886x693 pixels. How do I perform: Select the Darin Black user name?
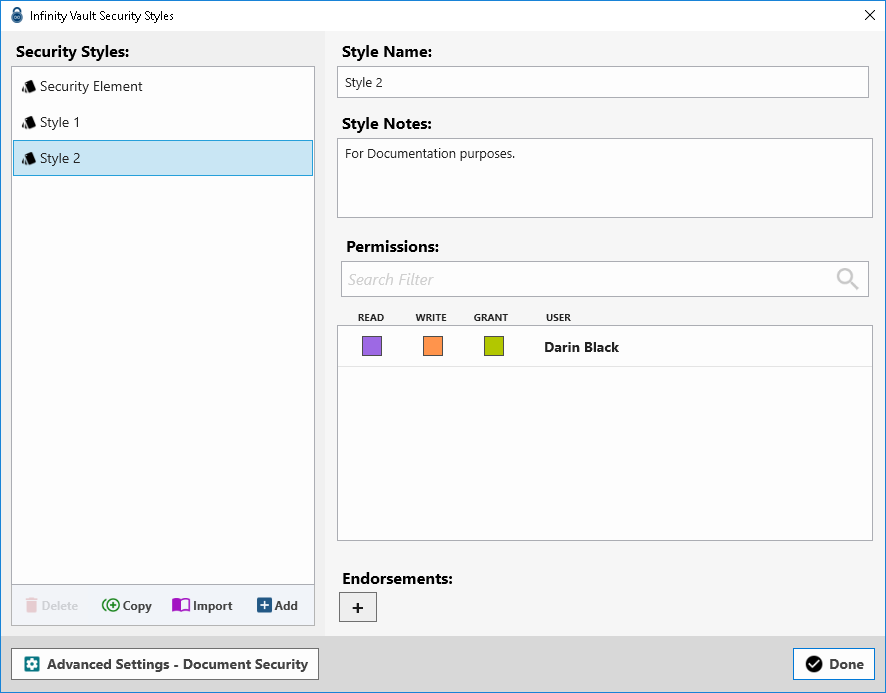pos(581,347)
